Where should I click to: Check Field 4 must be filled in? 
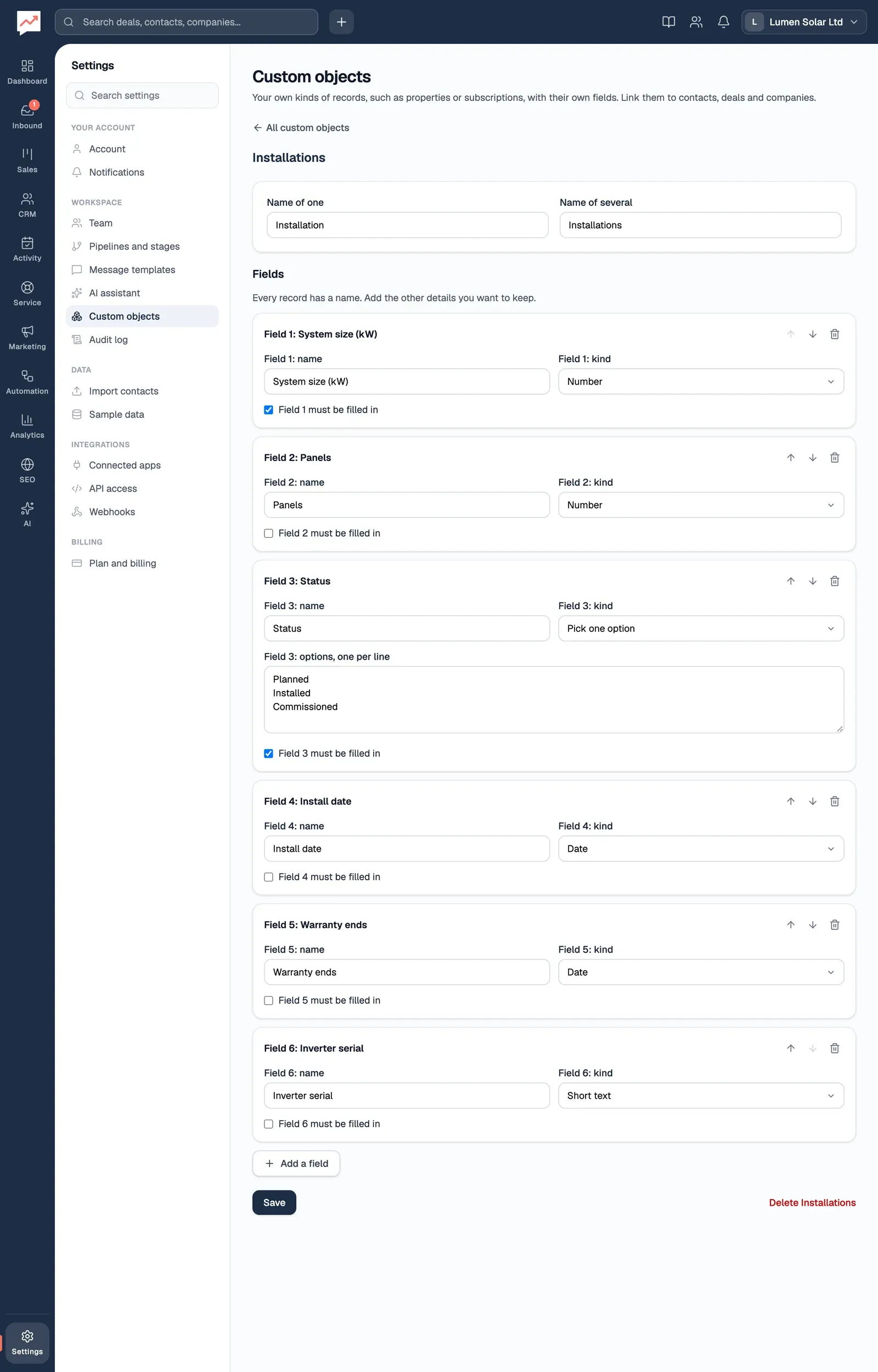pos(268,876)
